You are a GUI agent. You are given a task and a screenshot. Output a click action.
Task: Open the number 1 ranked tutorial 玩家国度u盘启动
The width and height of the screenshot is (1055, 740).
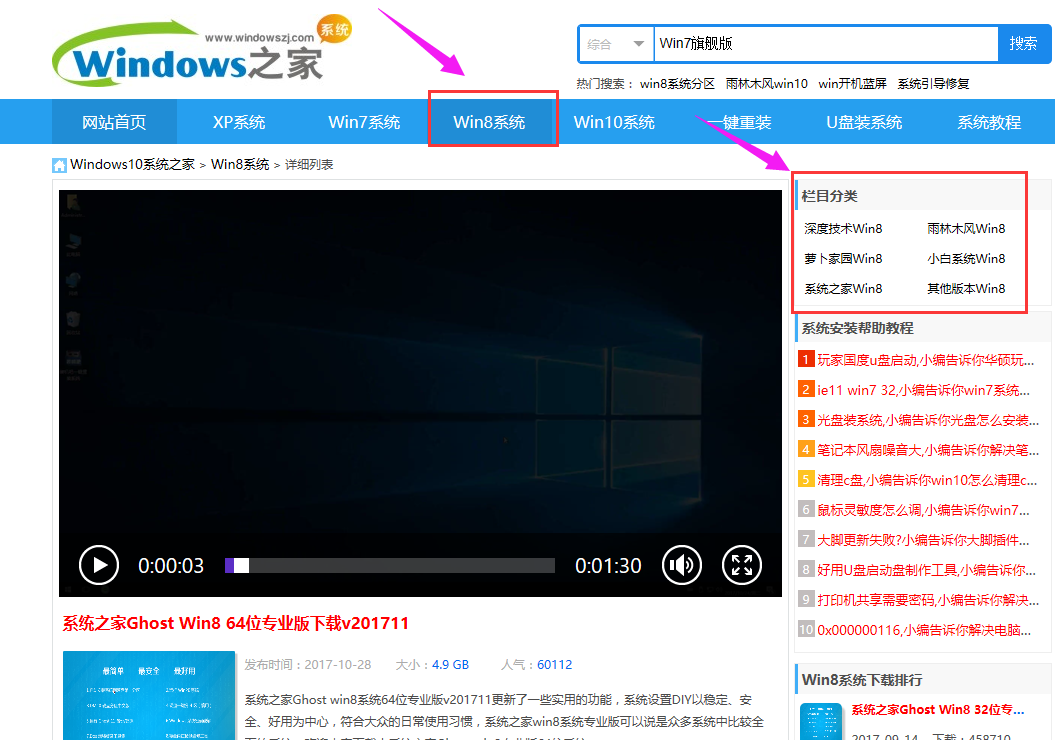[x=924, y=360]
